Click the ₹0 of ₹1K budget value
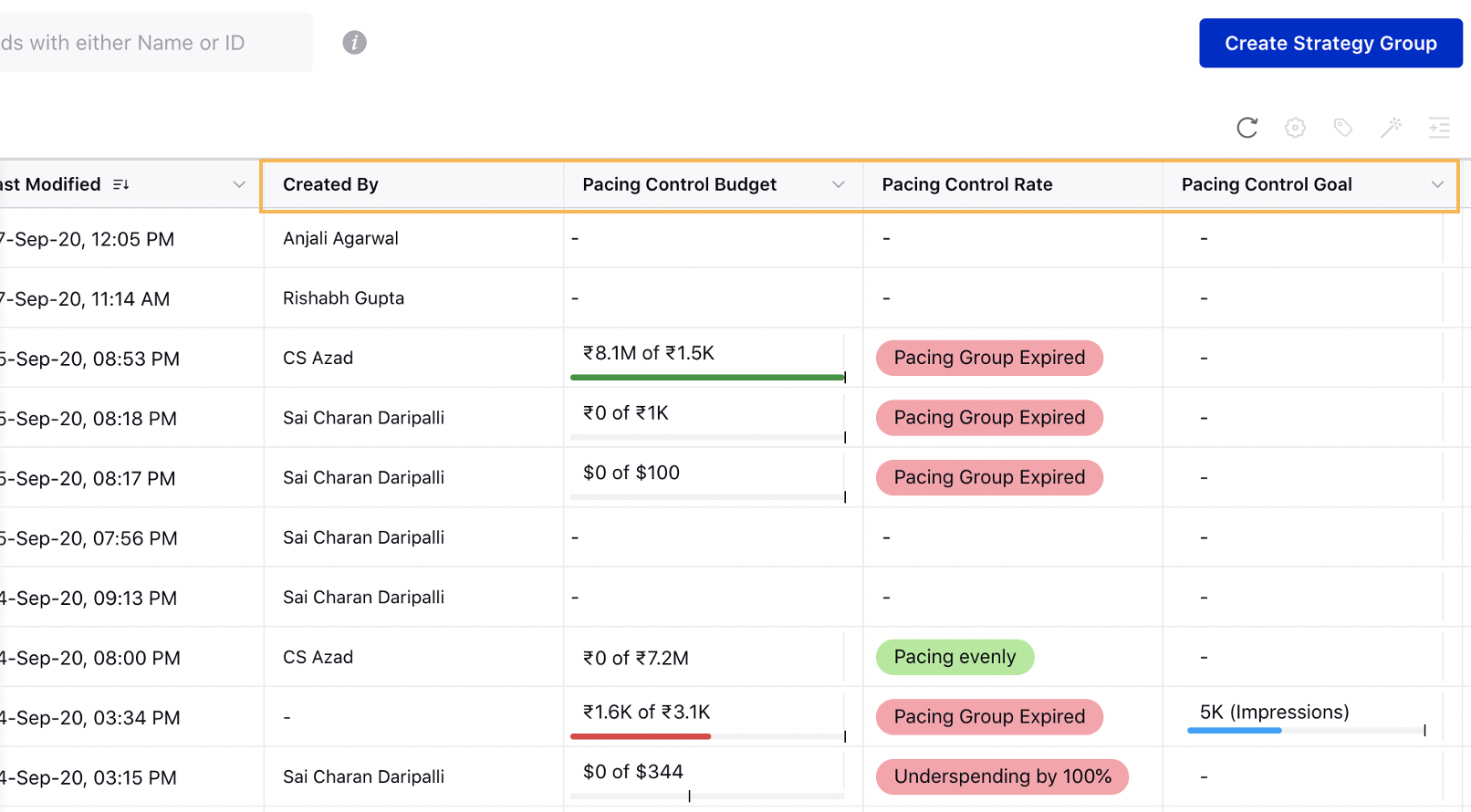The height and width of the screenshot is (812, 1471). (626, 413)
